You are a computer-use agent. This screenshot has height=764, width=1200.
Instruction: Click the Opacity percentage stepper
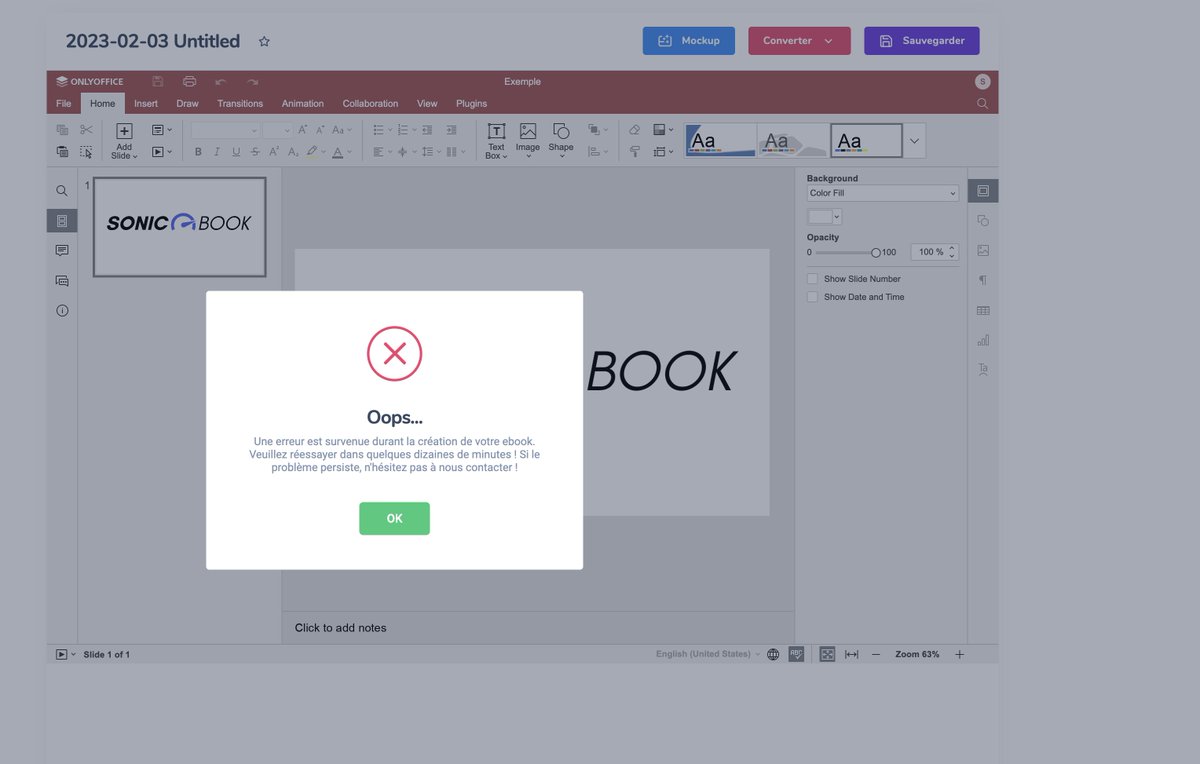pos(934,252)
